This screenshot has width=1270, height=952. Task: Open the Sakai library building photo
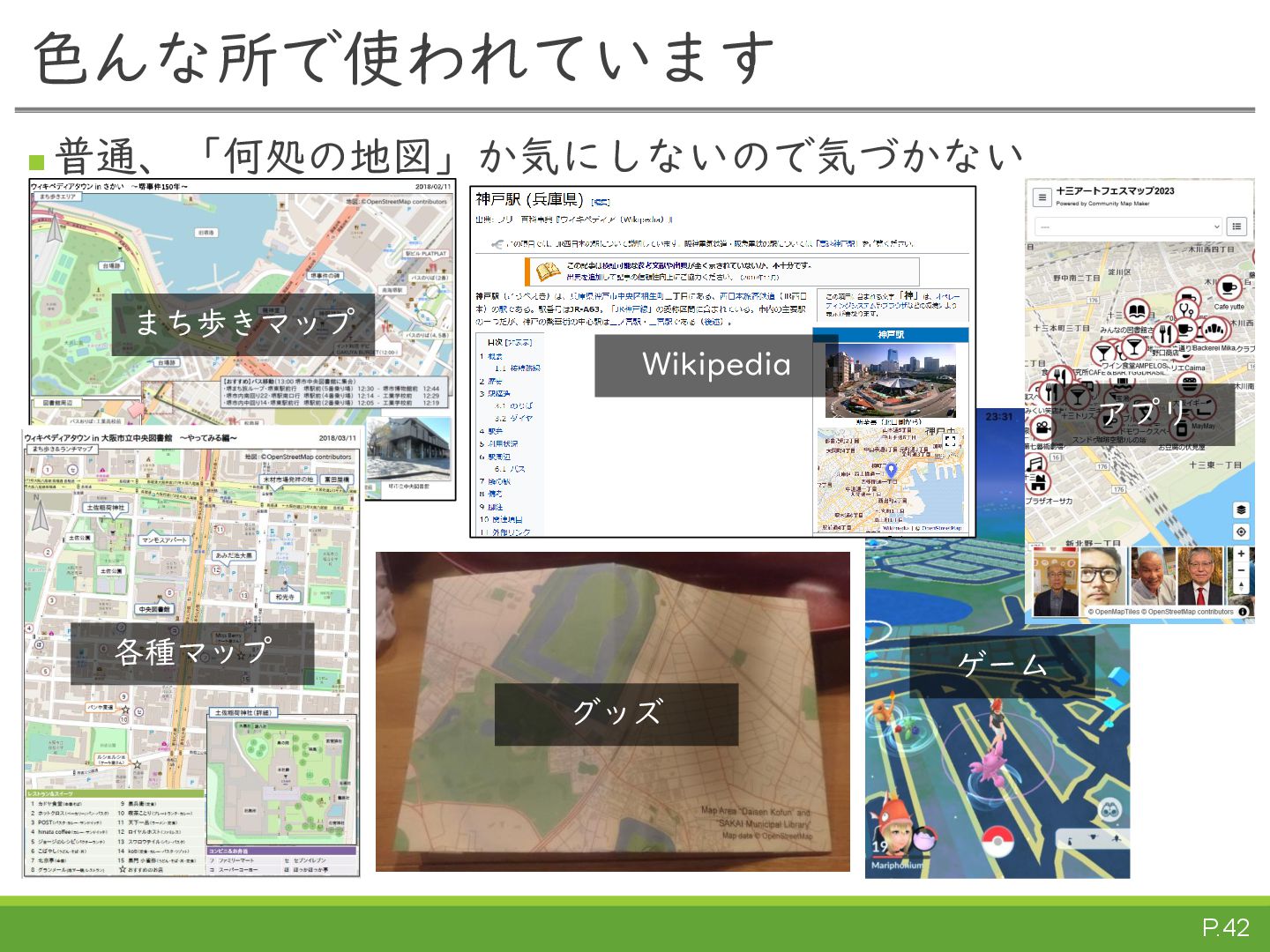point(408,448)
